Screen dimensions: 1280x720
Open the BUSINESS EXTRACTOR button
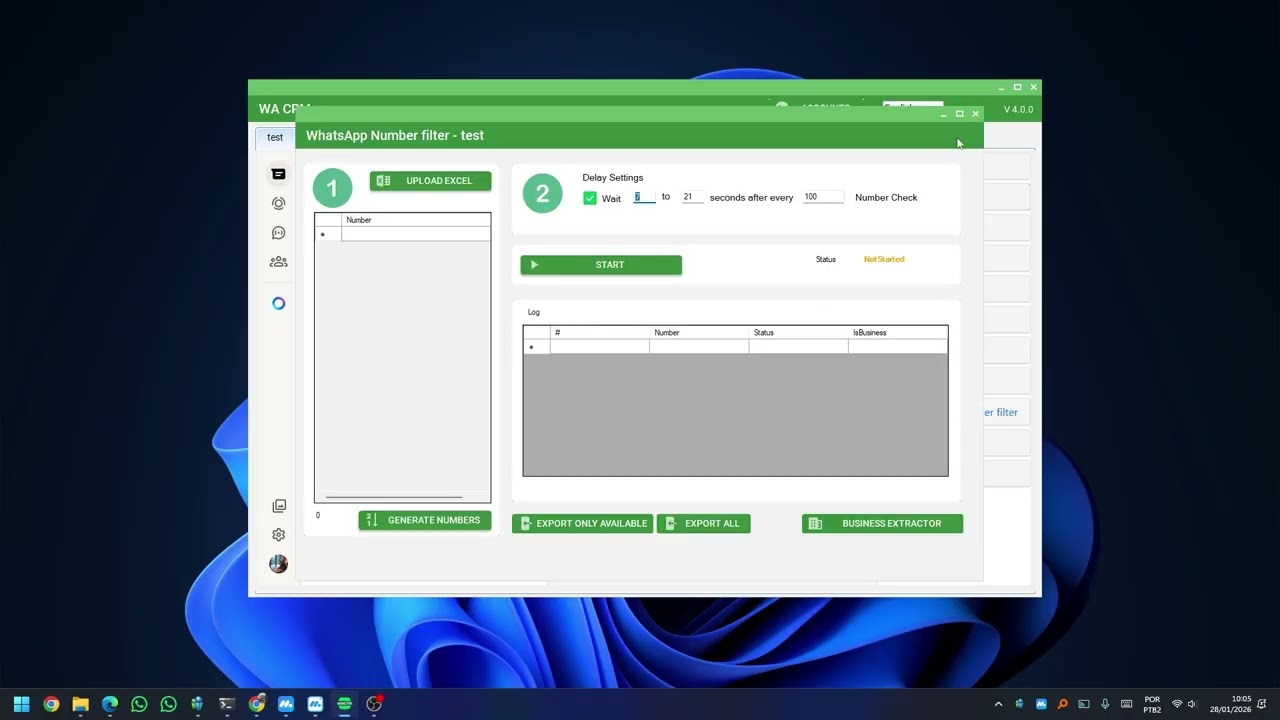[882, 523]
